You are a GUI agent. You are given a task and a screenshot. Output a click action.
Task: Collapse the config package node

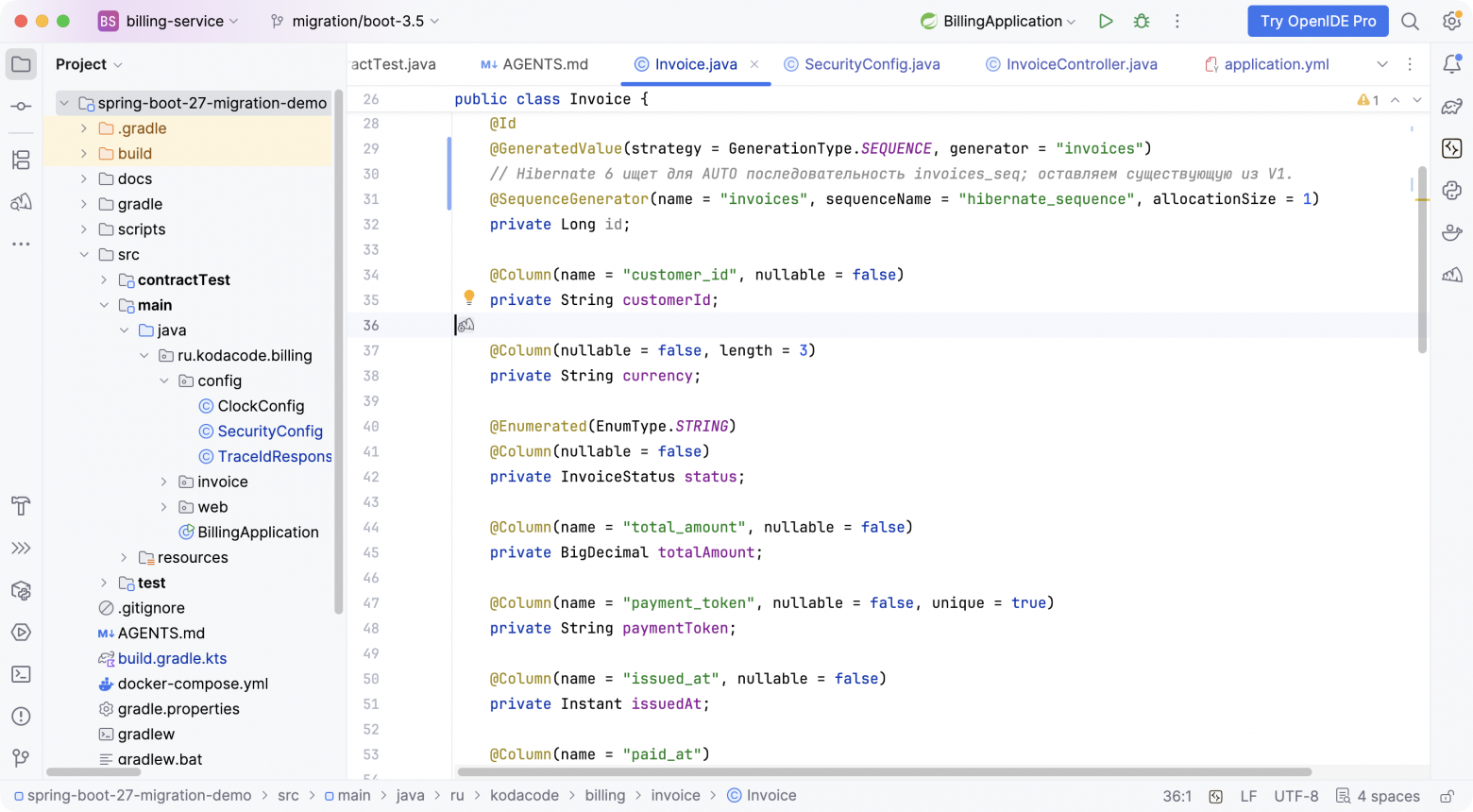(x=164, y=381)
